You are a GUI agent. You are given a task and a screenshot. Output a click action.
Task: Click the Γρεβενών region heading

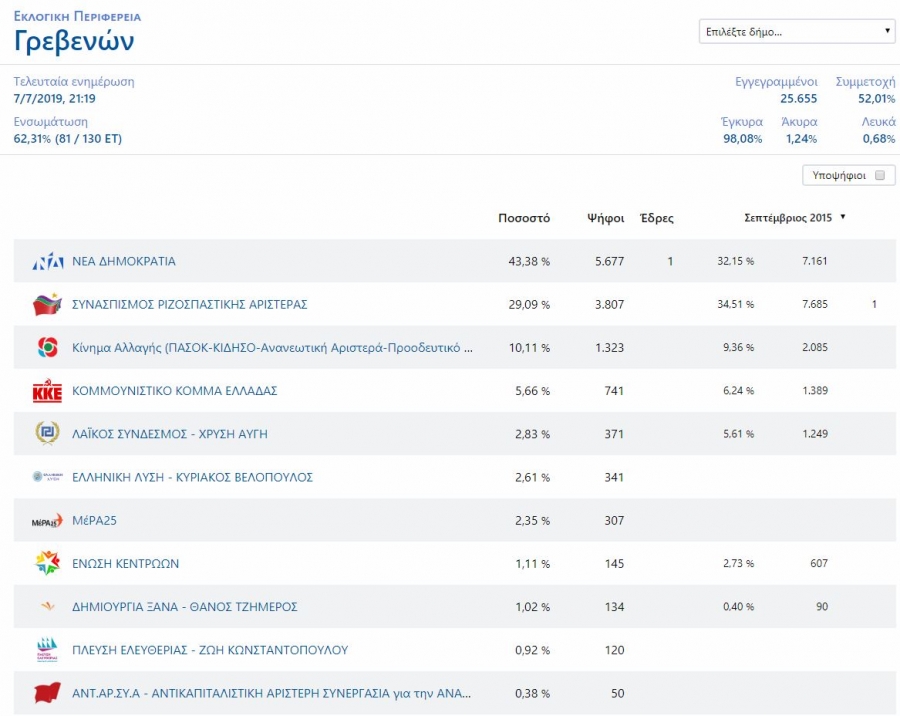click(x=74, y=42)
